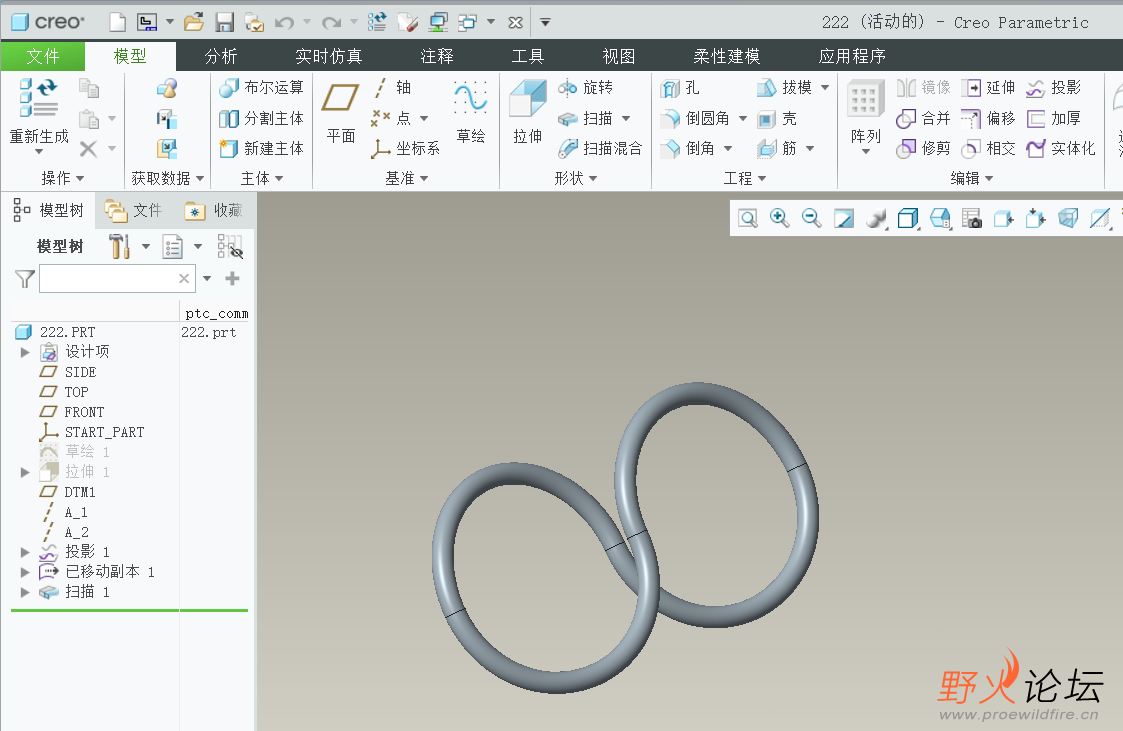Select the Extrude (拉伸) tool
The width and height of the screenshot is (1123, 731).
pos(528,111)
